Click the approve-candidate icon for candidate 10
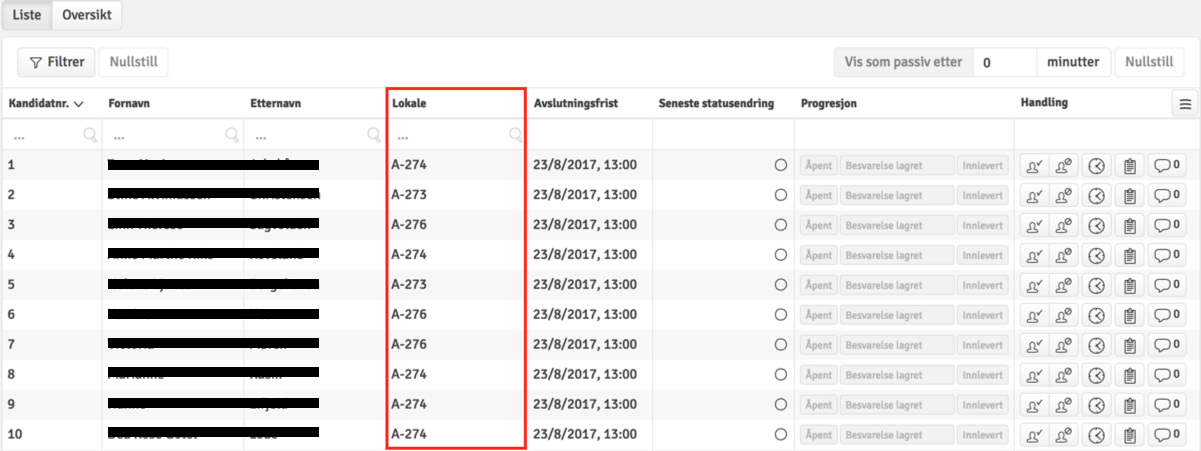This screenshot has height=451, width=1201. [x=1033, y=436]
